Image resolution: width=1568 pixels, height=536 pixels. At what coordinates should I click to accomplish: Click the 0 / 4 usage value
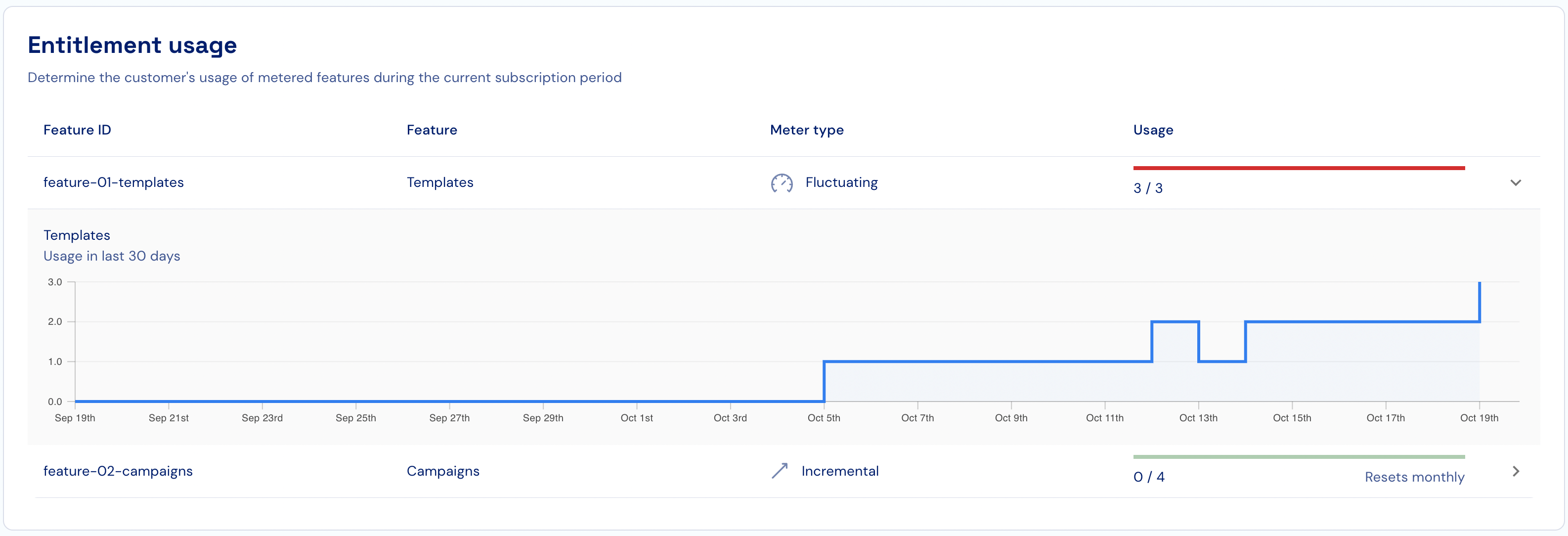(1149, 477)
